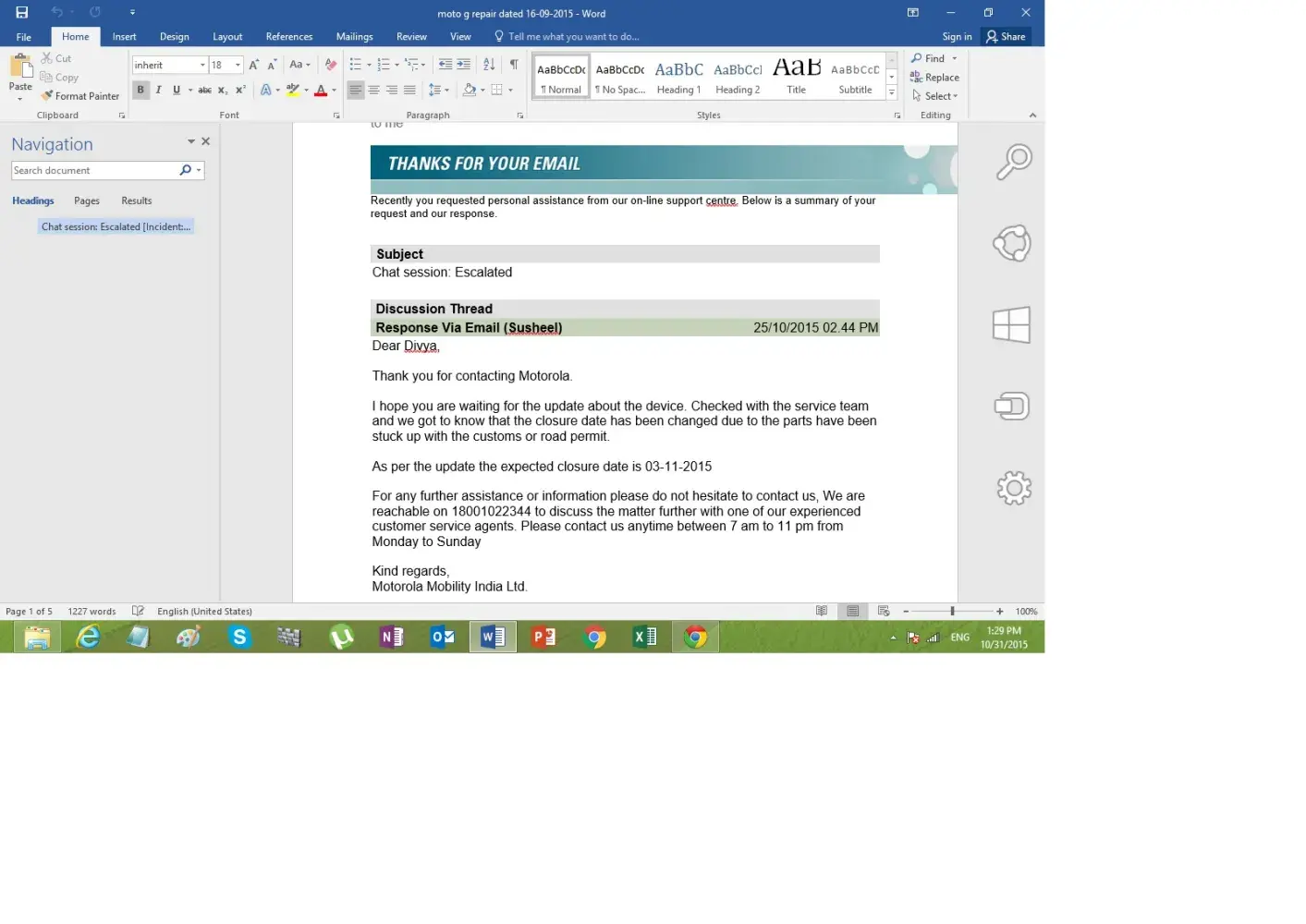The height and width of the screenshot is (924, 1306).
Task: Open the font name dropdown
Action: (202, 66)
